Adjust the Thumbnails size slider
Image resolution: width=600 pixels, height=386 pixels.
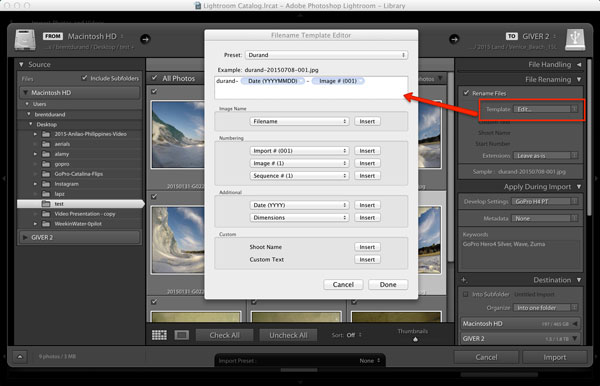(416, 339)
